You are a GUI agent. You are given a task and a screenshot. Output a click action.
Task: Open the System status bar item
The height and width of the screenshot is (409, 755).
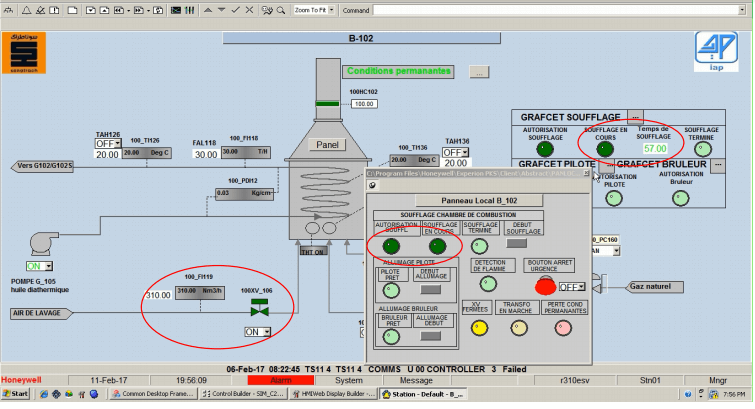(349, 380)
